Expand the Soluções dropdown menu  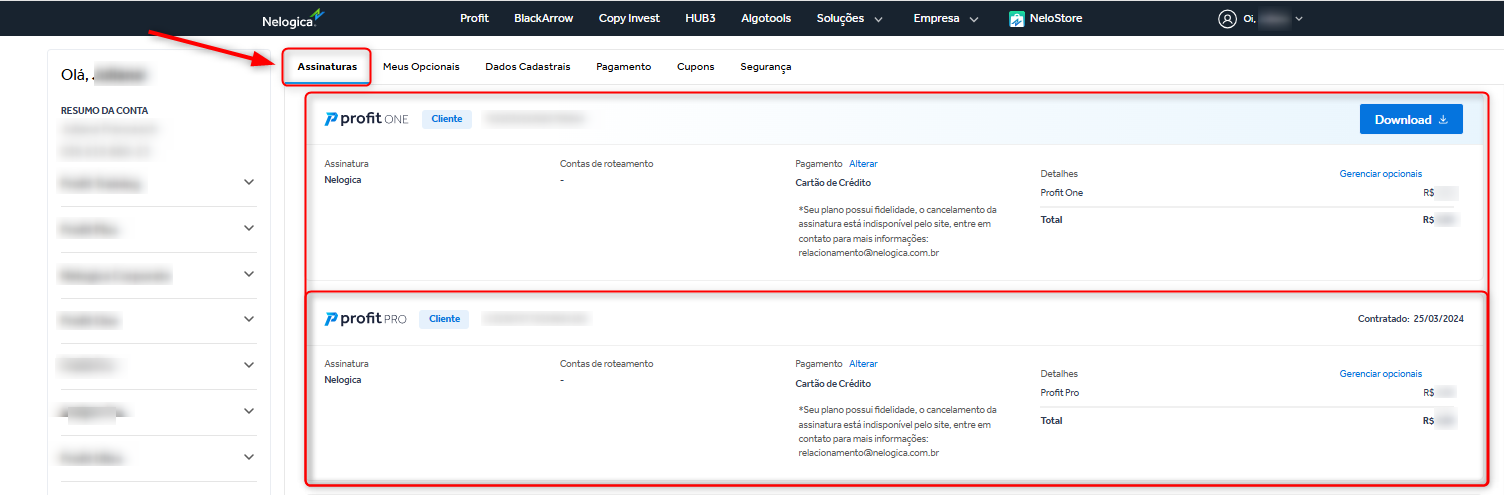coord(850,18)
